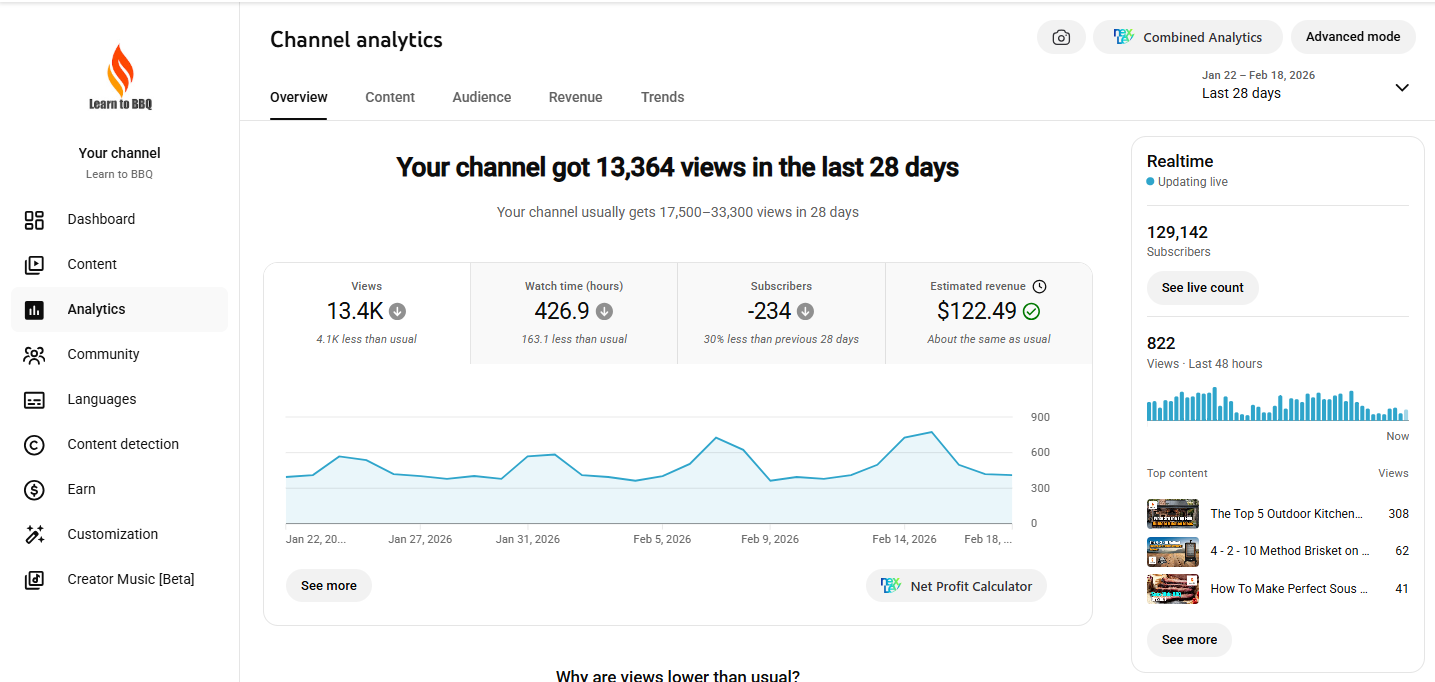Screen dimensions: 1435x682
Task: Open Content detection copyright icon
Action: click(34, 445)
